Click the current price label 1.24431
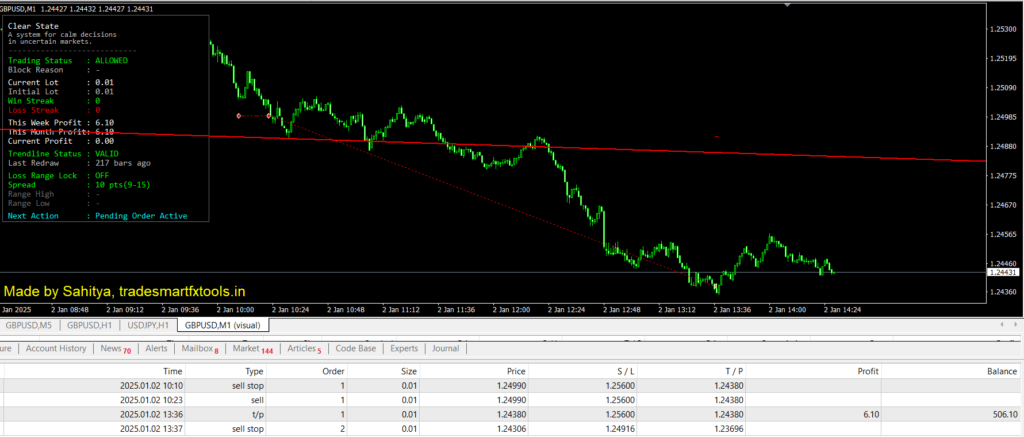Screen dimensions: 1024x437 coord(1002,272)
